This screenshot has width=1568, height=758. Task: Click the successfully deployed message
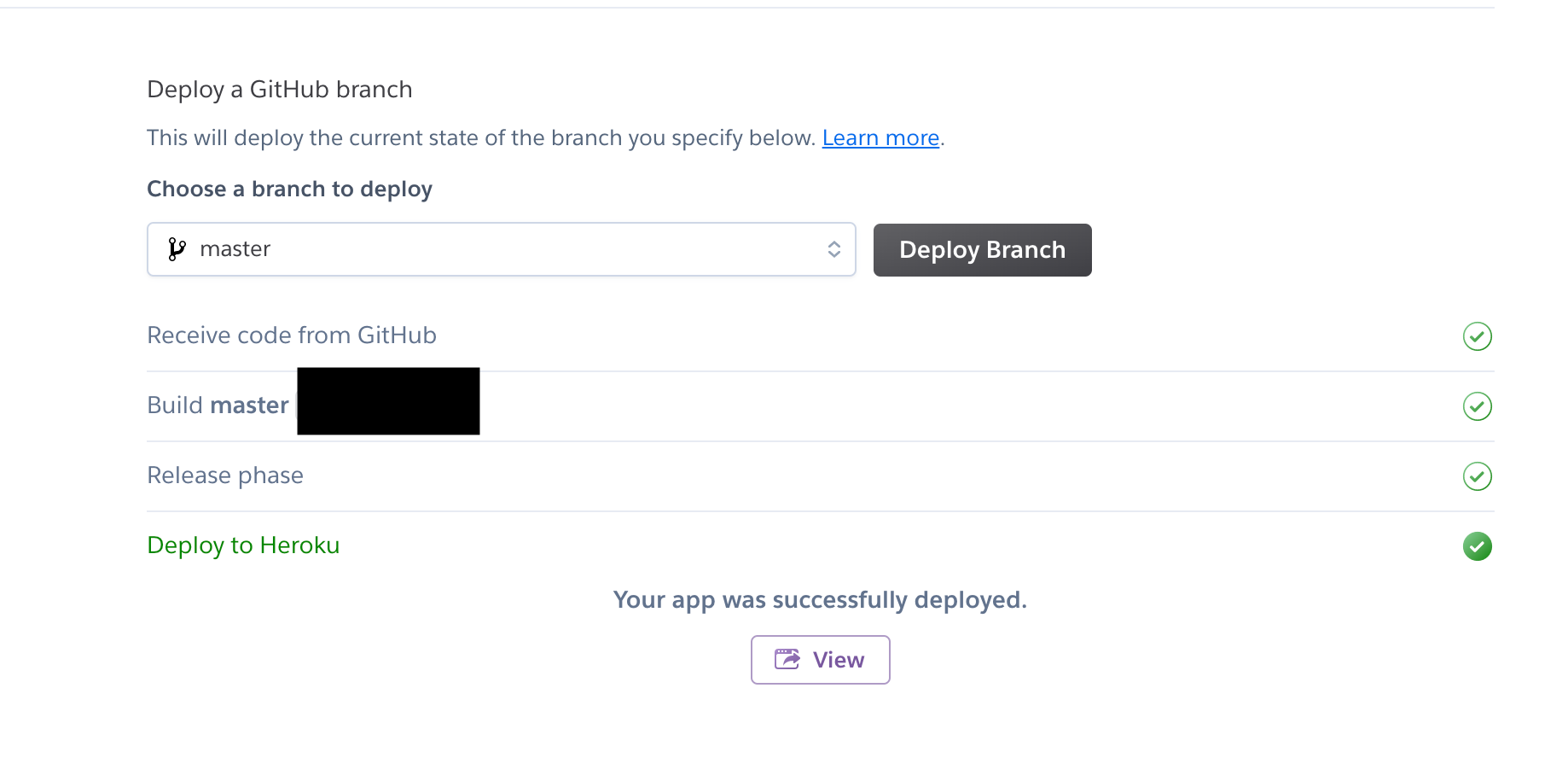point(820,600)
